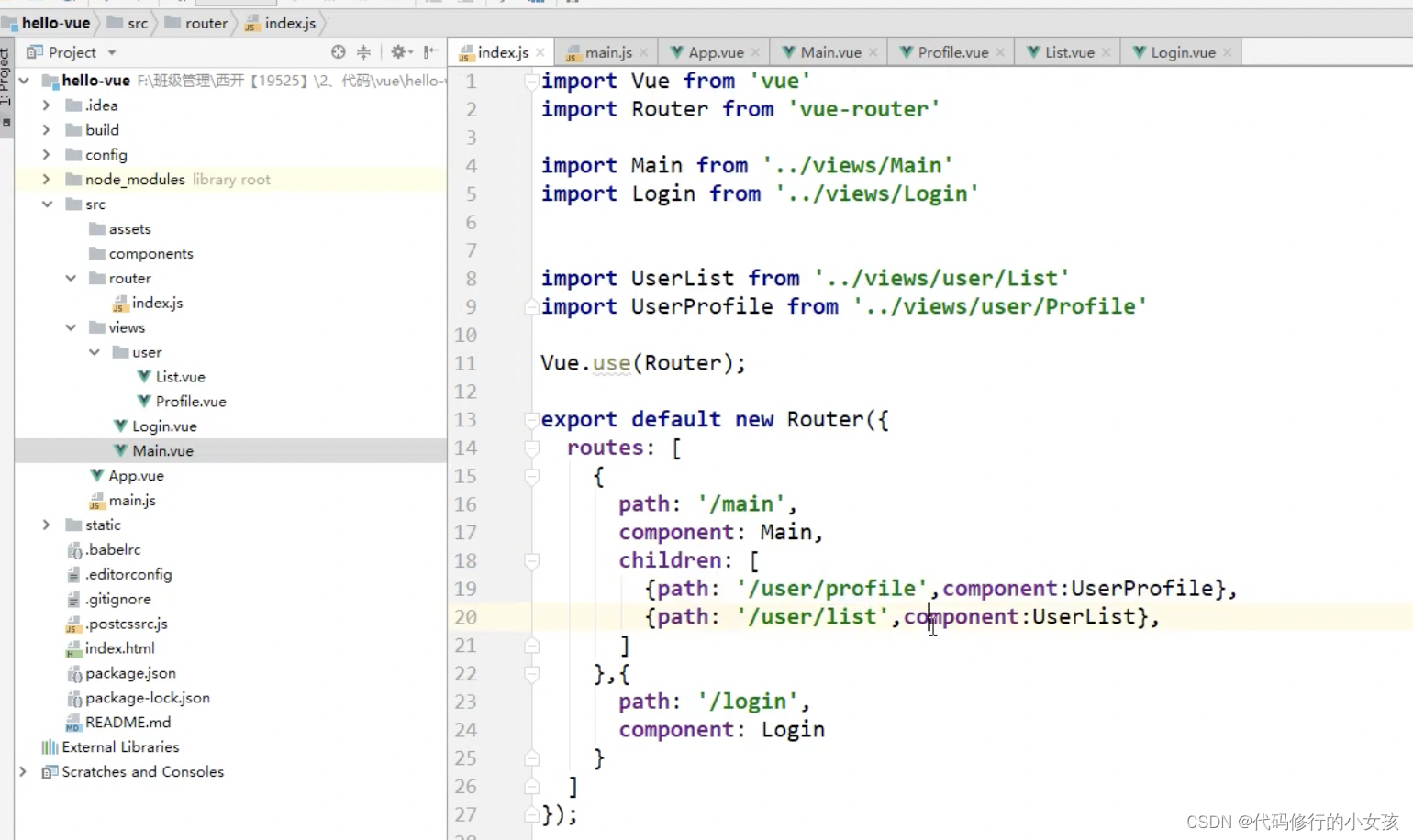Expand Scratches and Consoles

coord(23,772)
